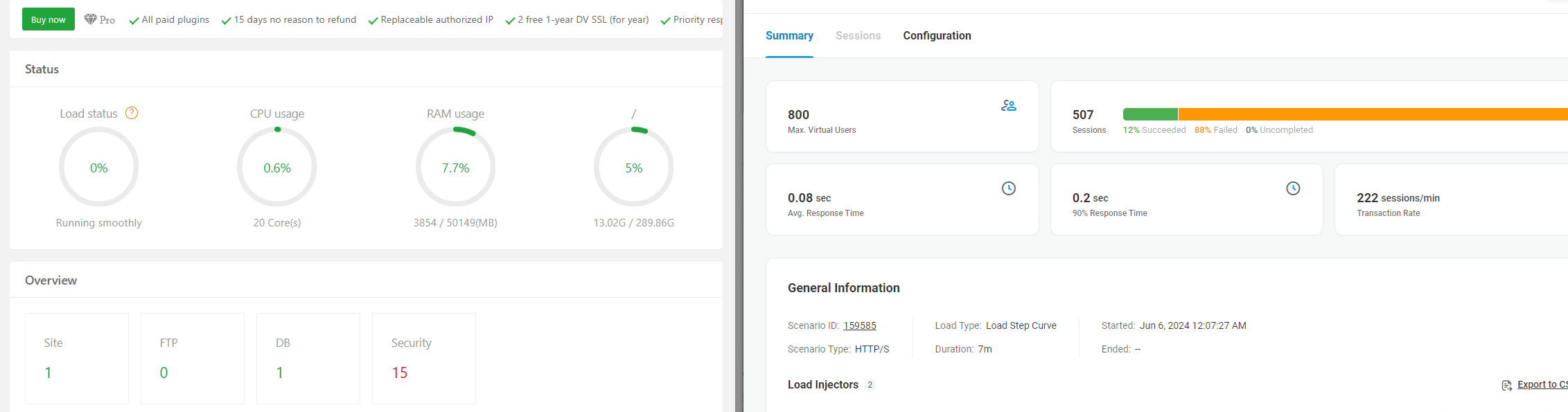Image resolution: width=1568 pixels, height=412 pixels.
Task: Click the Avg. Response Time clock icon
Action: click(1008, 188)
